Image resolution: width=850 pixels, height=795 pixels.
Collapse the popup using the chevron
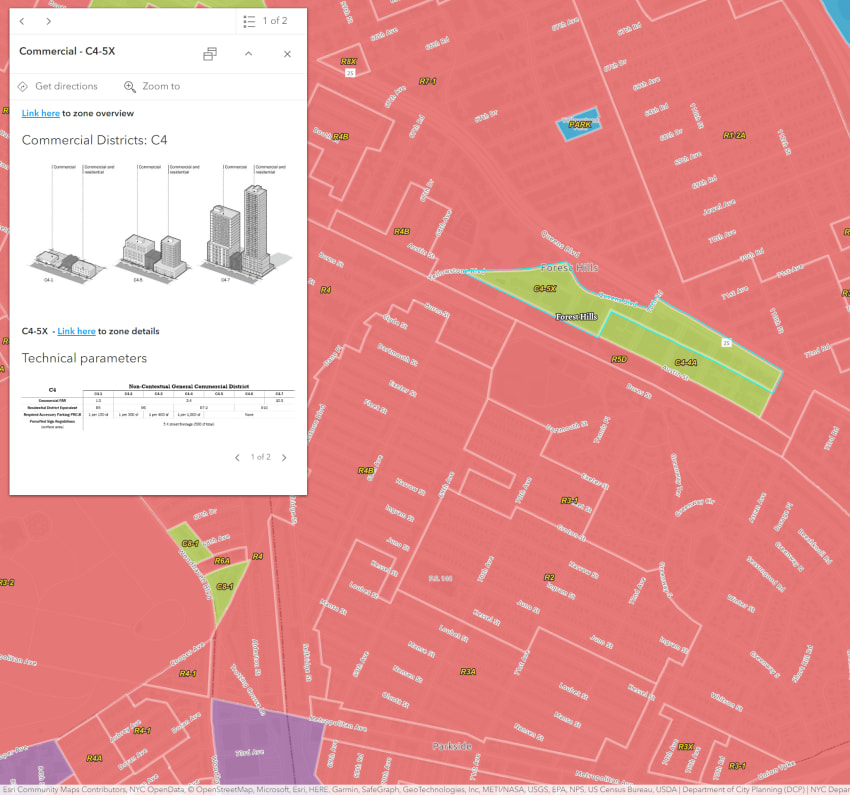coord(248,54)
